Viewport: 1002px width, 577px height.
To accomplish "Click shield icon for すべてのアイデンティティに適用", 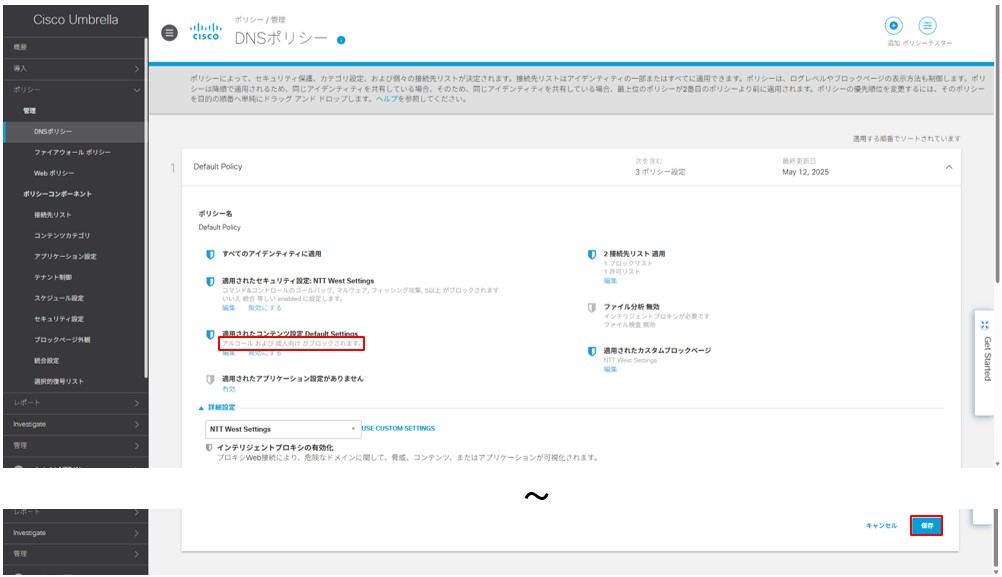I will [210, 254].
